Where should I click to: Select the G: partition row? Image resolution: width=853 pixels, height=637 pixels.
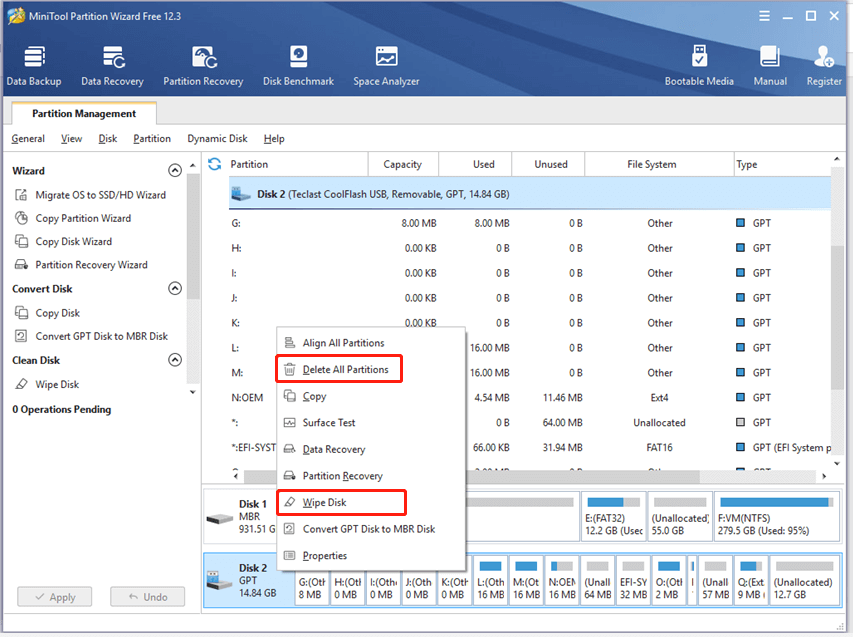[x=529, y=223]
